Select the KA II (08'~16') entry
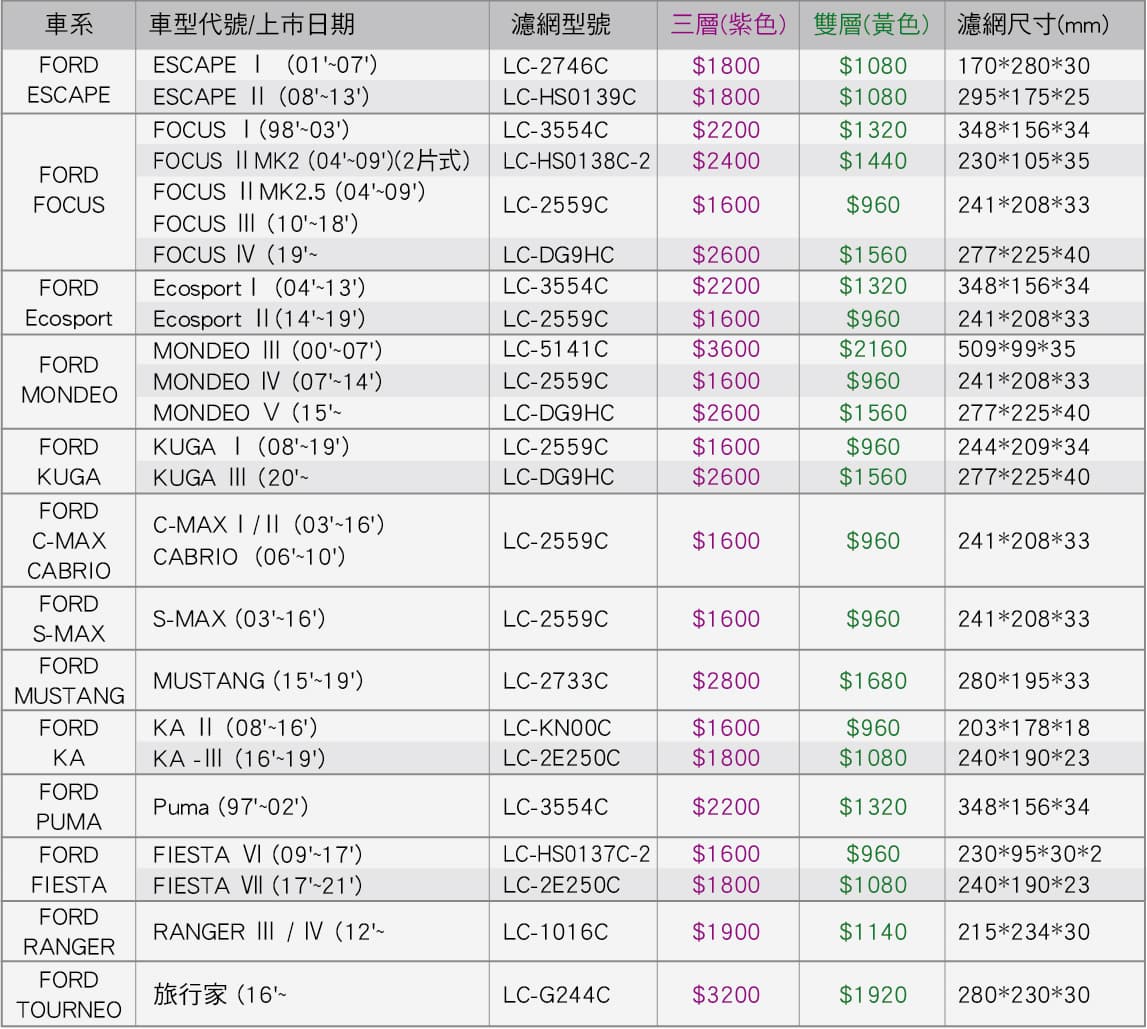The height and width of the screenshot is (1029, 1147). coord(235,728)
